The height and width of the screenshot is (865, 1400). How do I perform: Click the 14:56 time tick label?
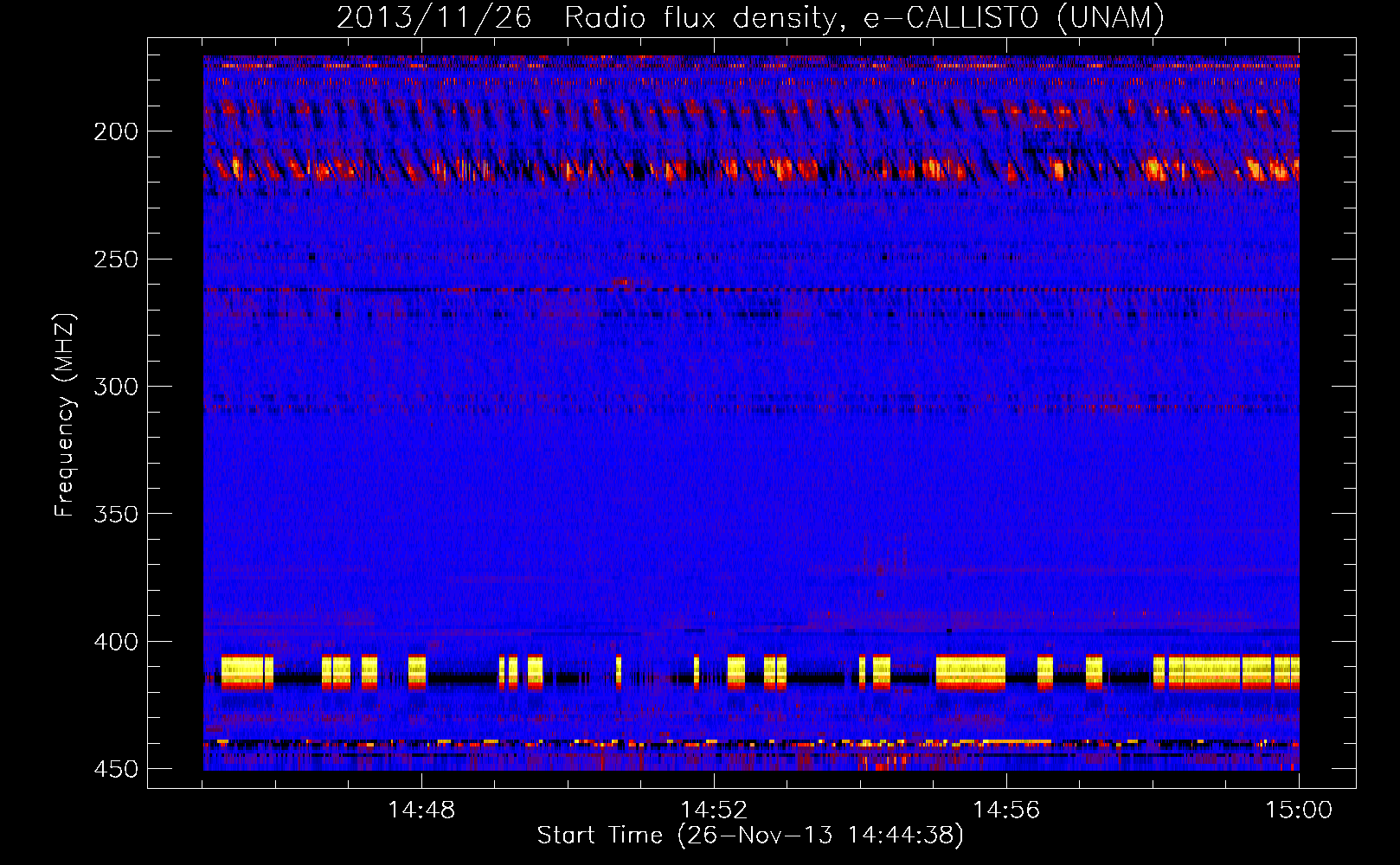(x=1006, y=811)
